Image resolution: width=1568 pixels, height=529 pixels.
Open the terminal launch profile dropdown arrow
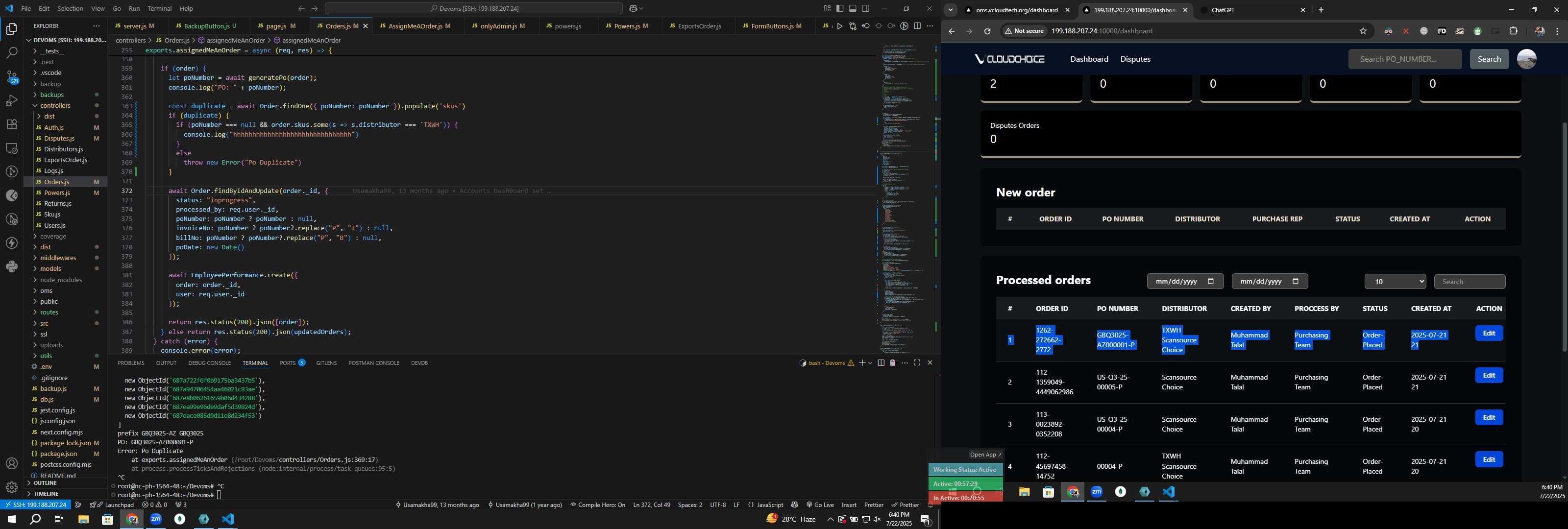pos(870,363)
